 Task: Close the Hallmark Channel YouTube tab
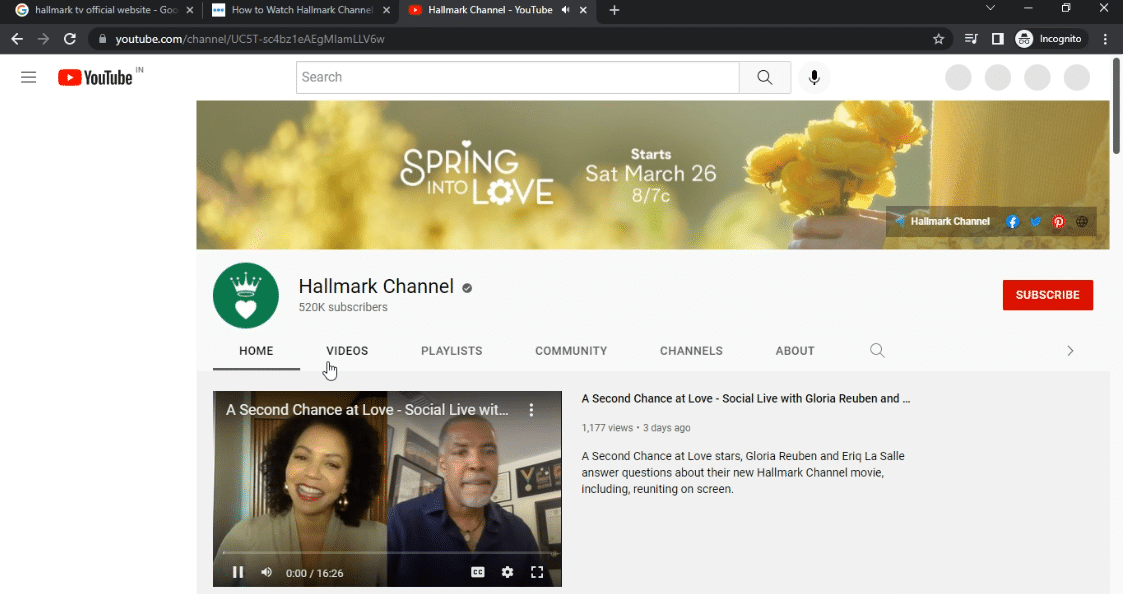(583, 10)
